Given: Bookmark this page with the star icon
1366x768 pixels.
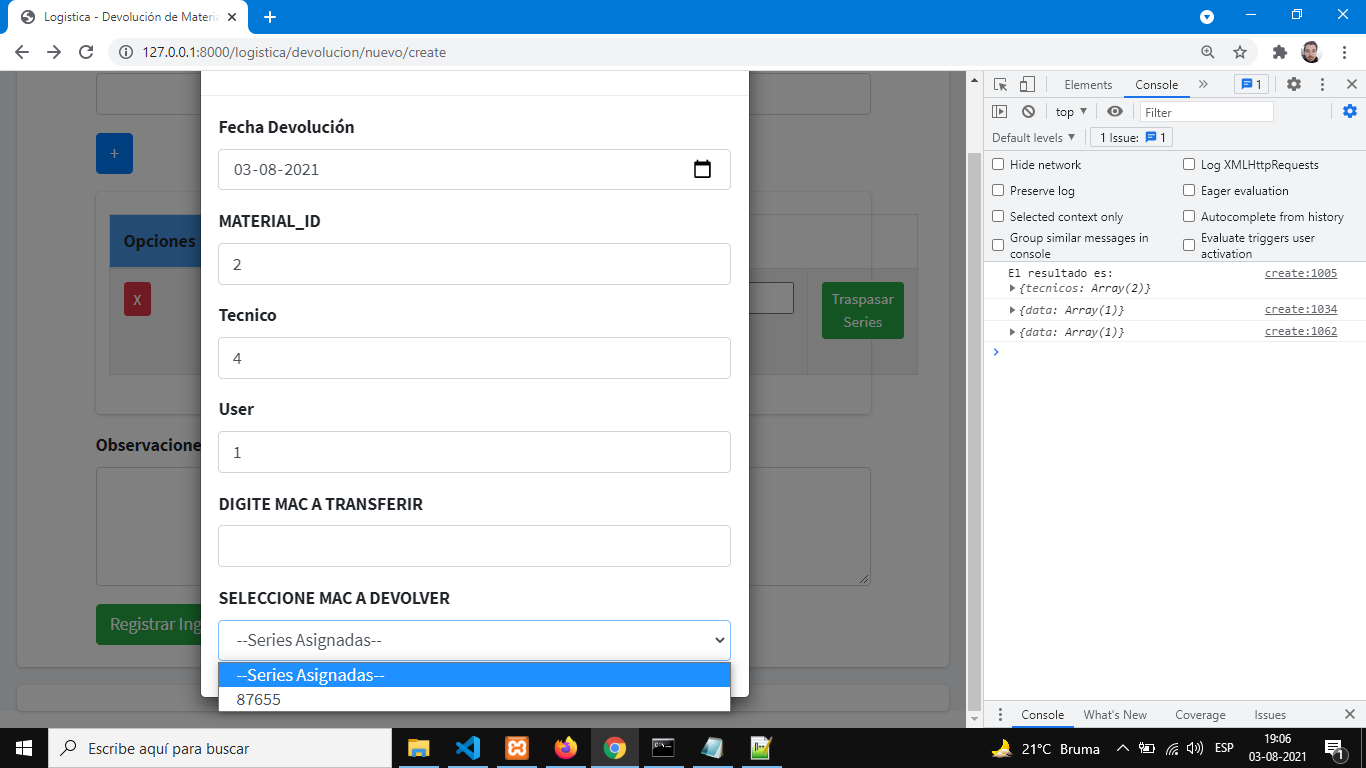Looking at the screenshot, I should pyautogui.click(x=1240, y=52).
